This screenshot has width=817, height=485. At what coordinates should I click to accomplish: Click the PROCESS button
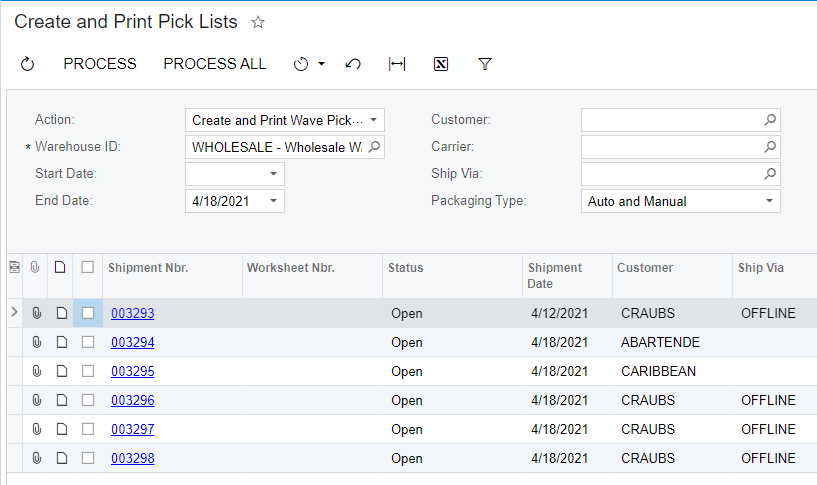[x=100, y=64]
